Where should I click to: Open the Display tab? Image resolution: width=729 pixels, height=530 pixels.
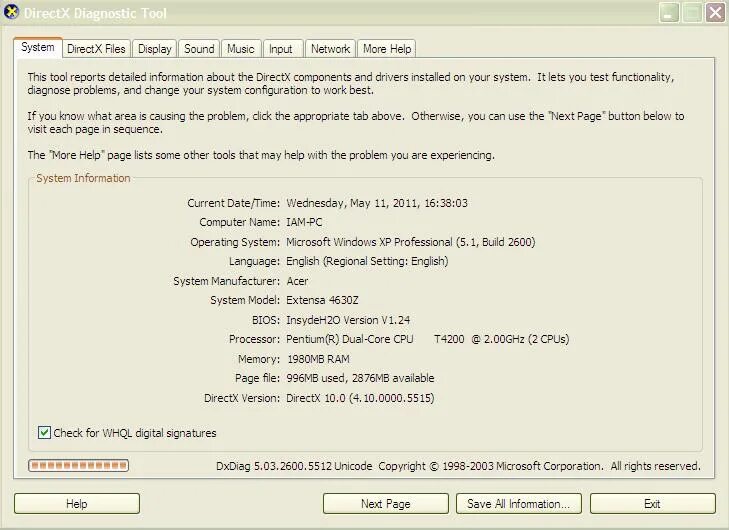(x=154, y=49)
